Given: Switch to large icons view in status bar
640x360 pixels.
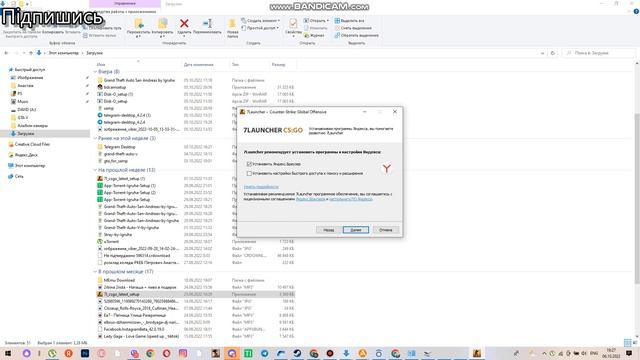Looking at the screenshot, I should click(635, 343).
